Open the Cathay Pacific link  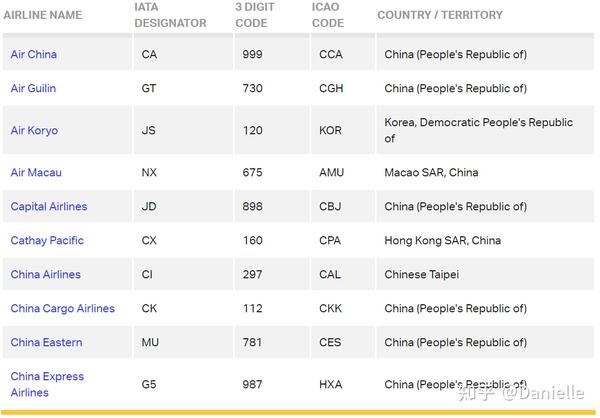(x=47, y=240)
